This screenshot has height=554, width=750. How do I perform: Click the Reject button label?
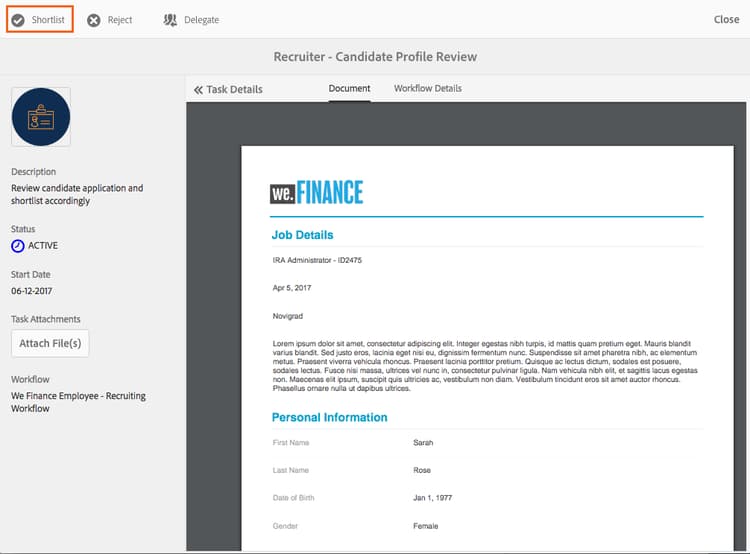[x=120, y=20]
